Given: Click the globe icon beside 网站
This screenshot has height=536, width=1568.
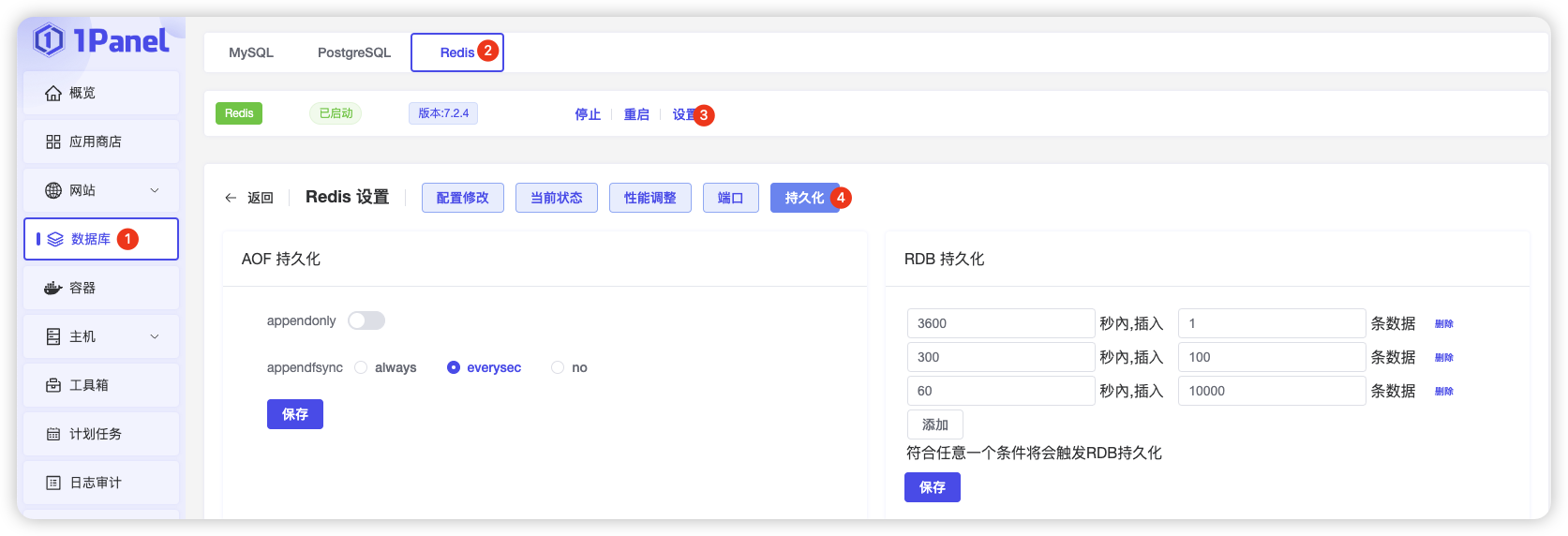Looking at the screenshot, I should click(53, 190).
